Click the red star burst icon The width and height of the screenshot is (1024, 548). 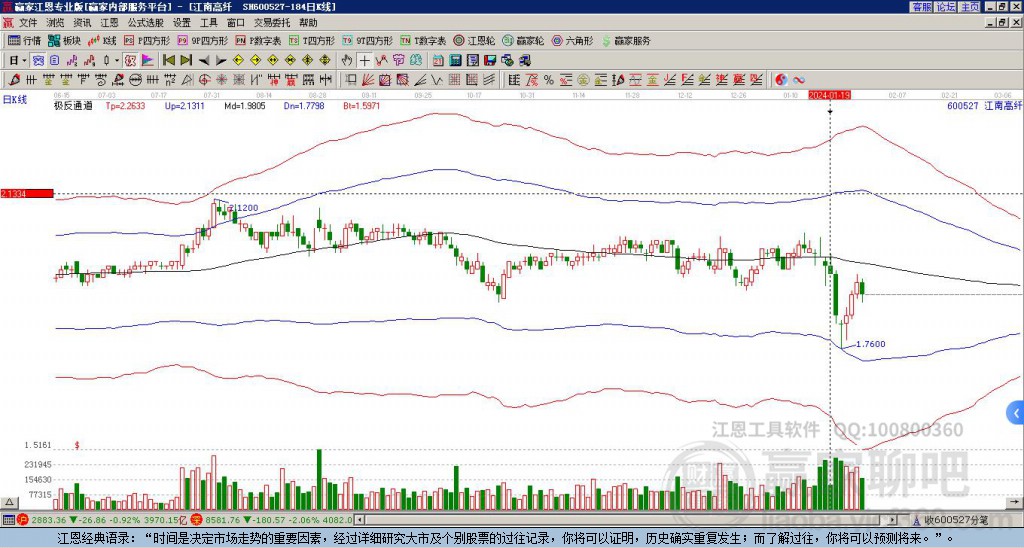coord(221,80)
